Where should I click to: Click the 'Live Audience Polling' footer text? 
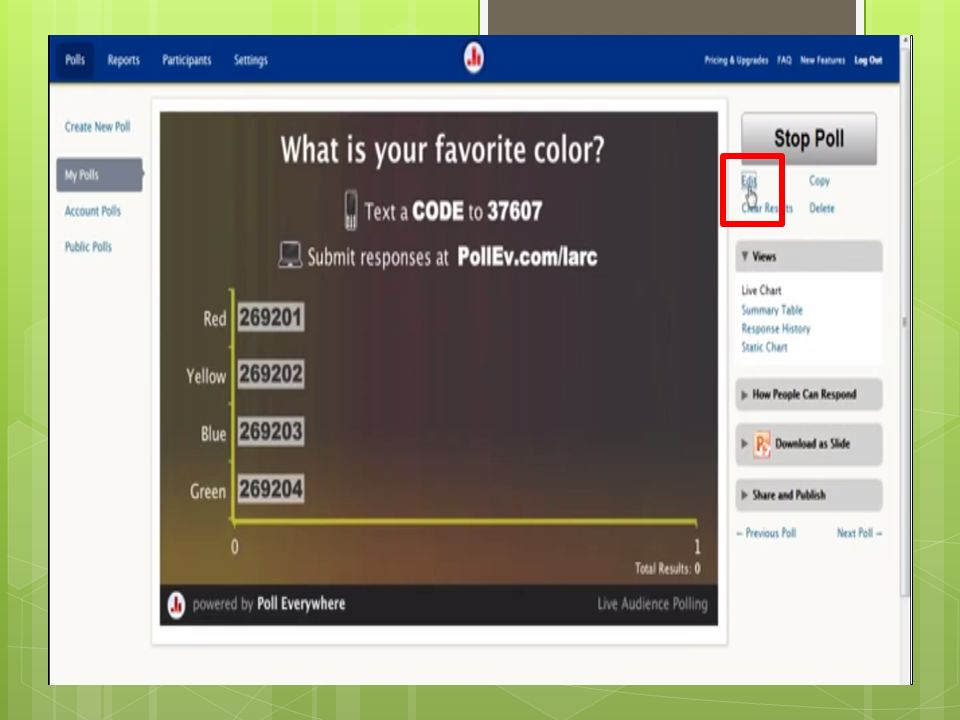(652, 604)
